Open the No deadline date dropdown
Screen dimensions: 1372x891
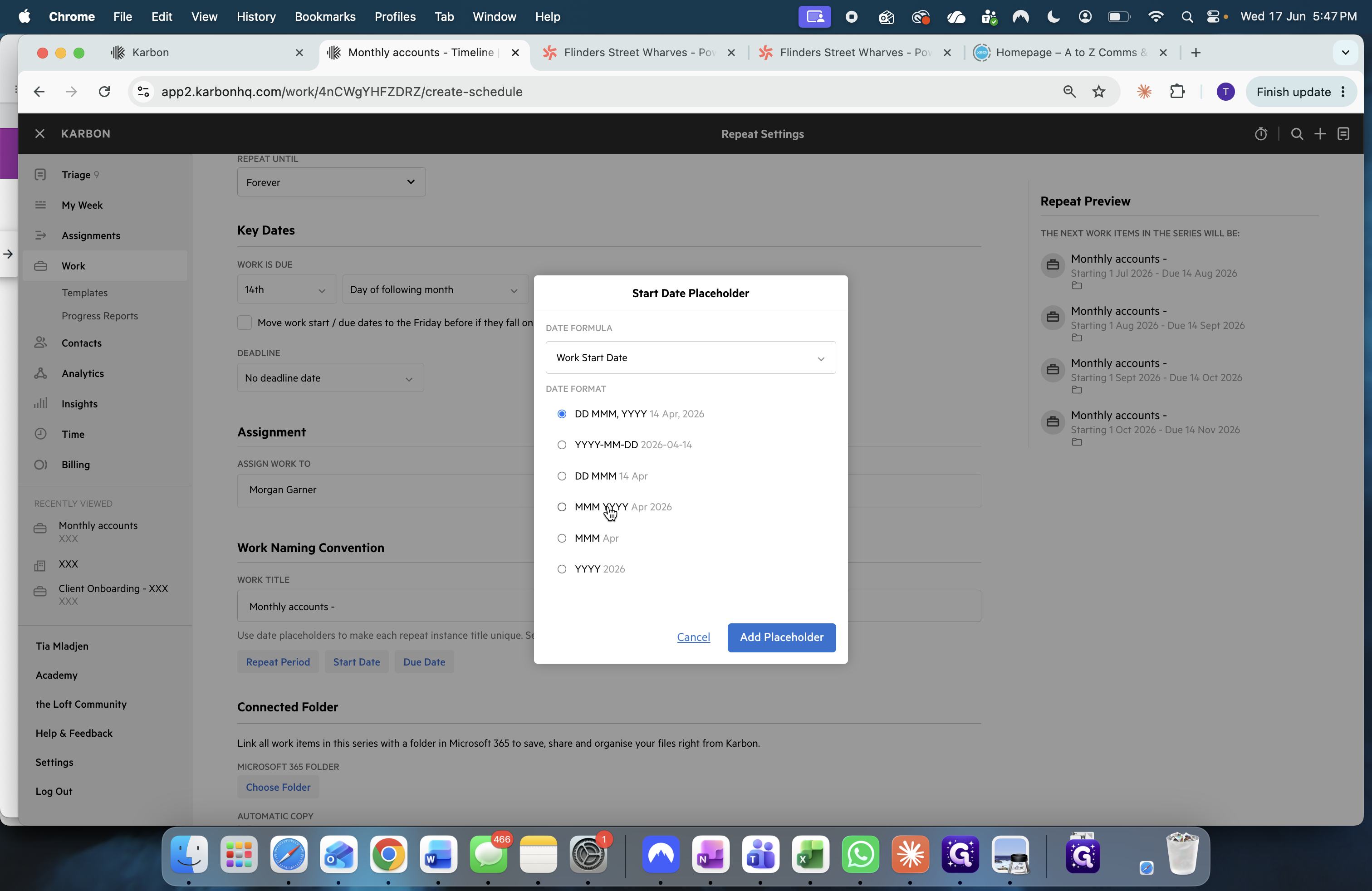pos(330,378)
